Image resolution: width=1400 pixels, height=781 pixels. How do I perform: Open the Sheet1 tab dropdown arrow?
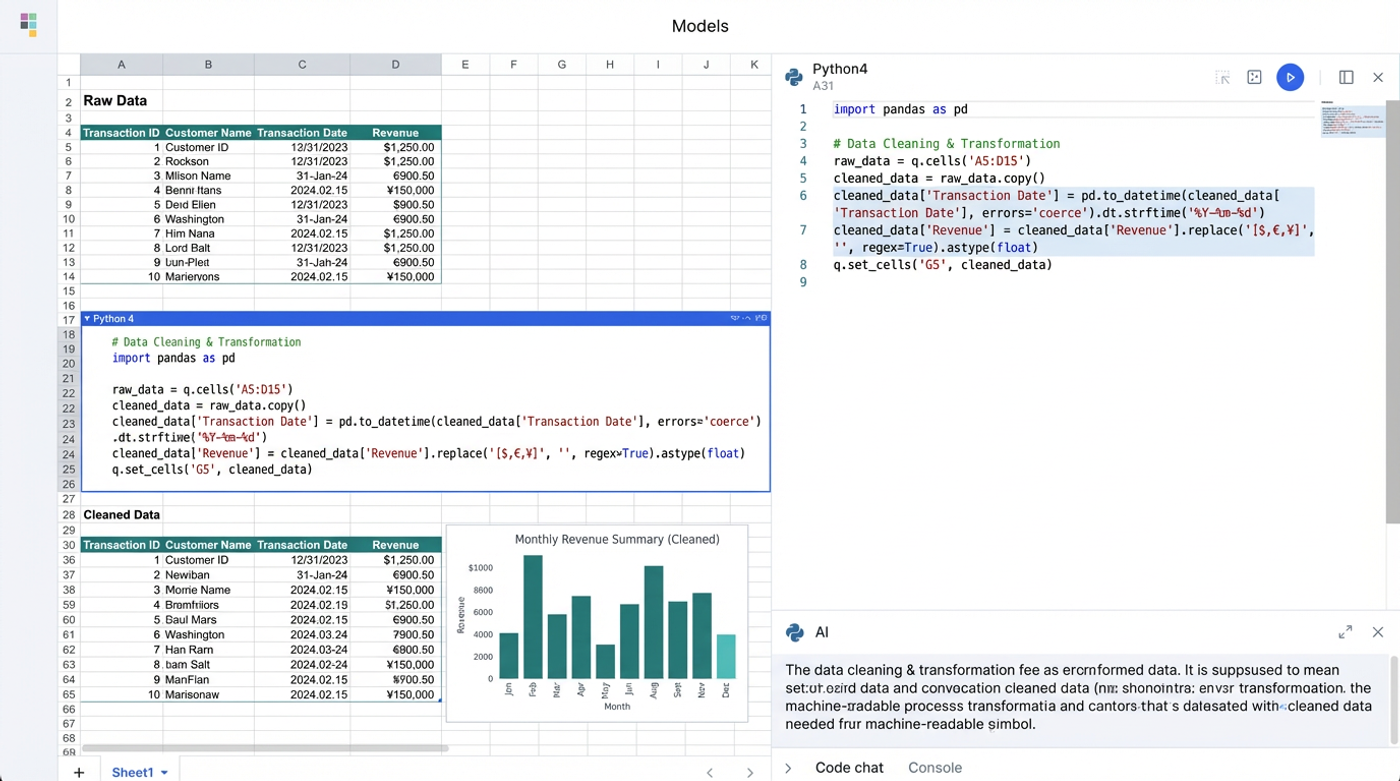coord(164,773)
